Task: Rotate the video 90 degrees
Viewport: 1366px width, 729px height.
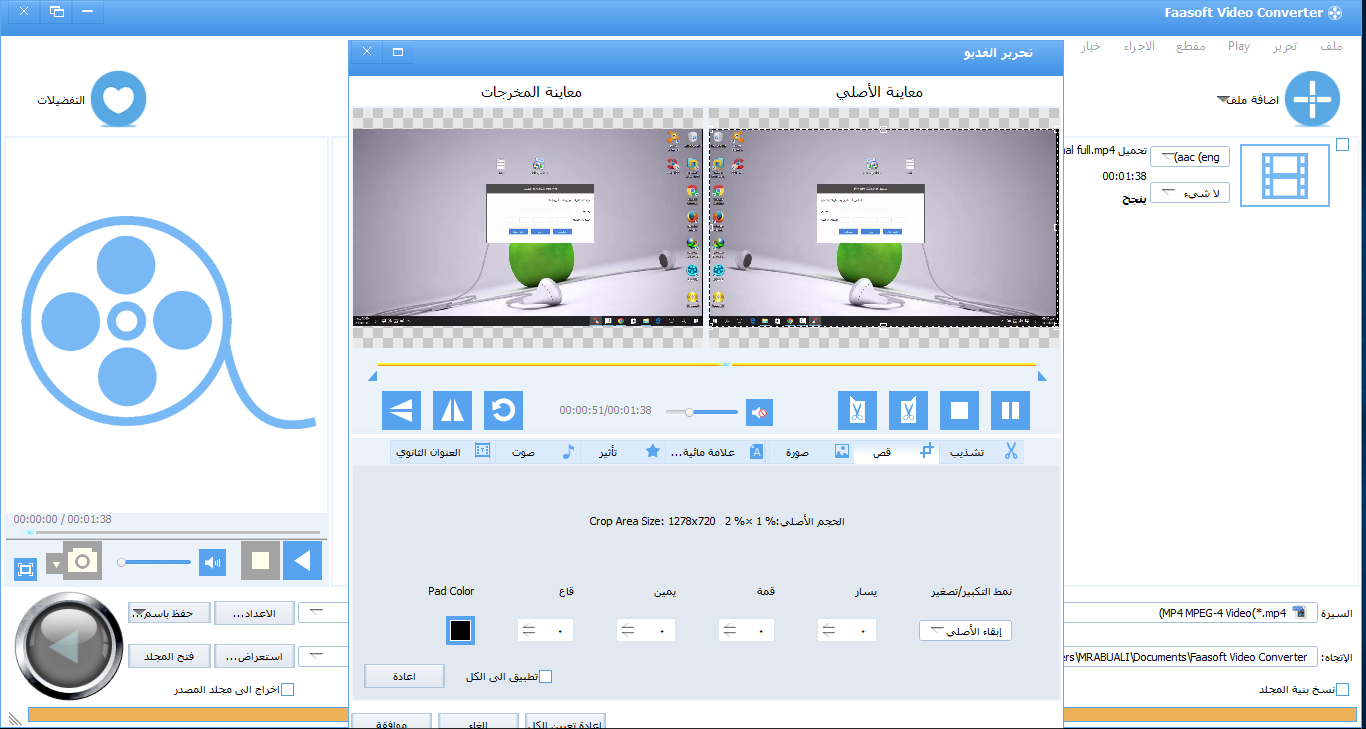Action: [x=503, y=410]
